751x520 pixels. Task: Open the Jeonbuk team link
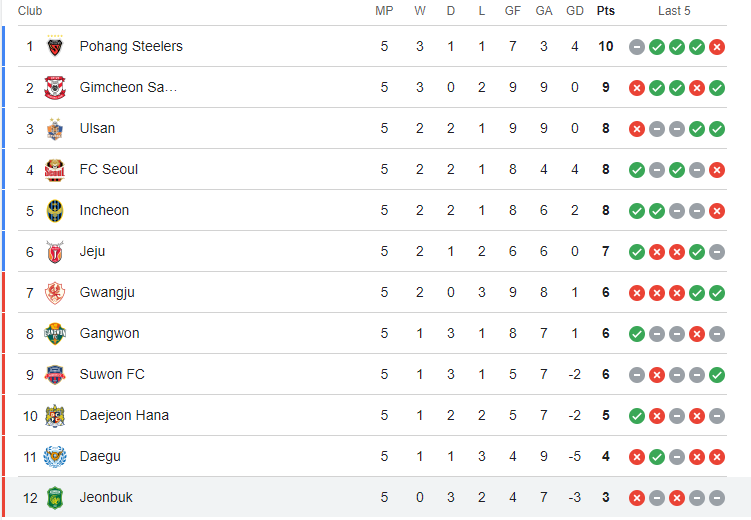pos(106,497)
